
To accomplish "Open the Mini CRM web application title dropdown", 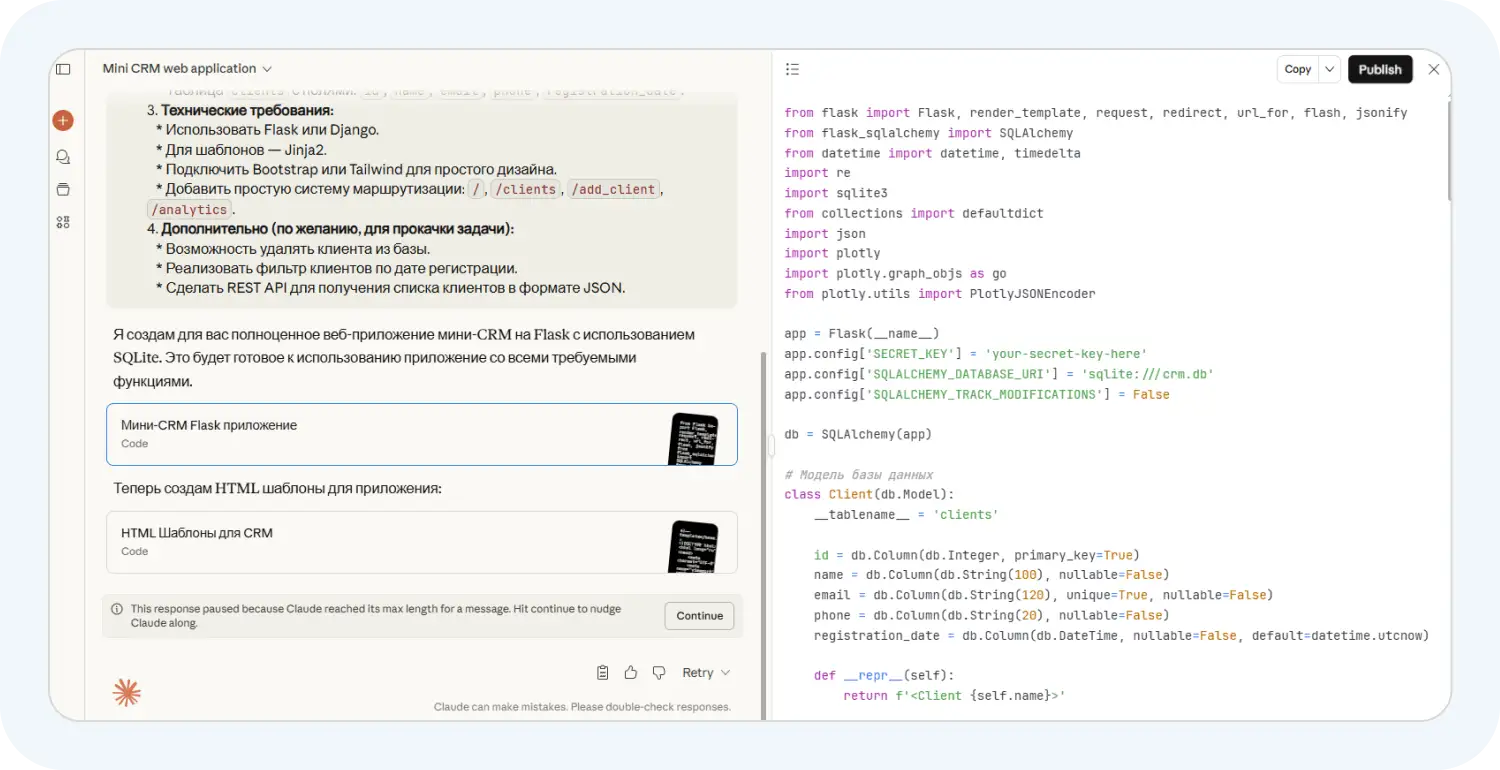I will (x=187, y=69).
